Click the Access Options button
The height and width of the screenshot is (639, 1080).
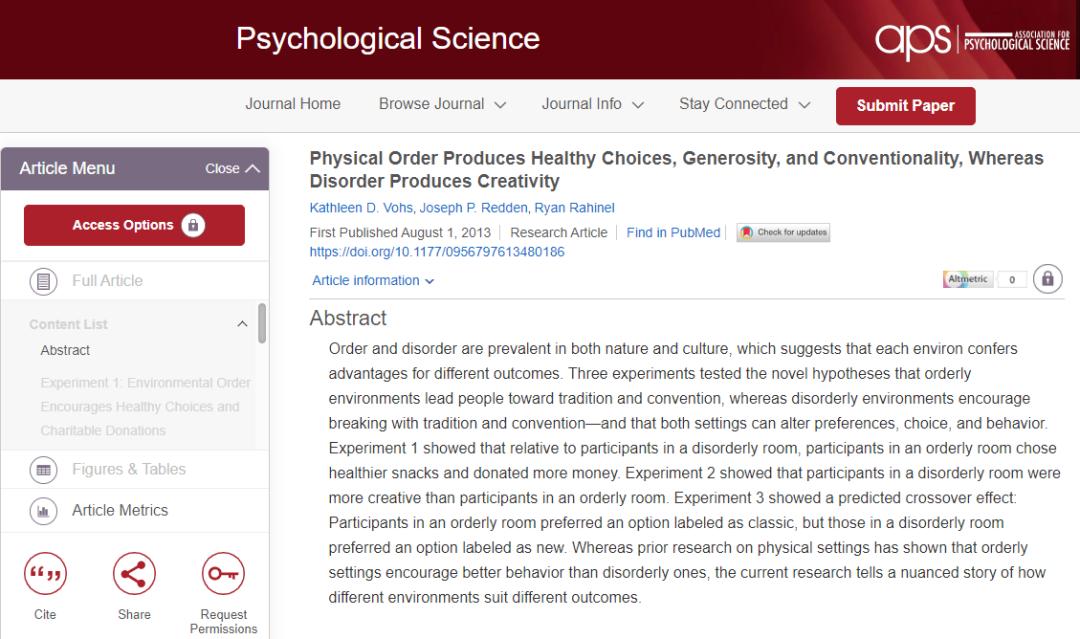(x=134, y=225)
